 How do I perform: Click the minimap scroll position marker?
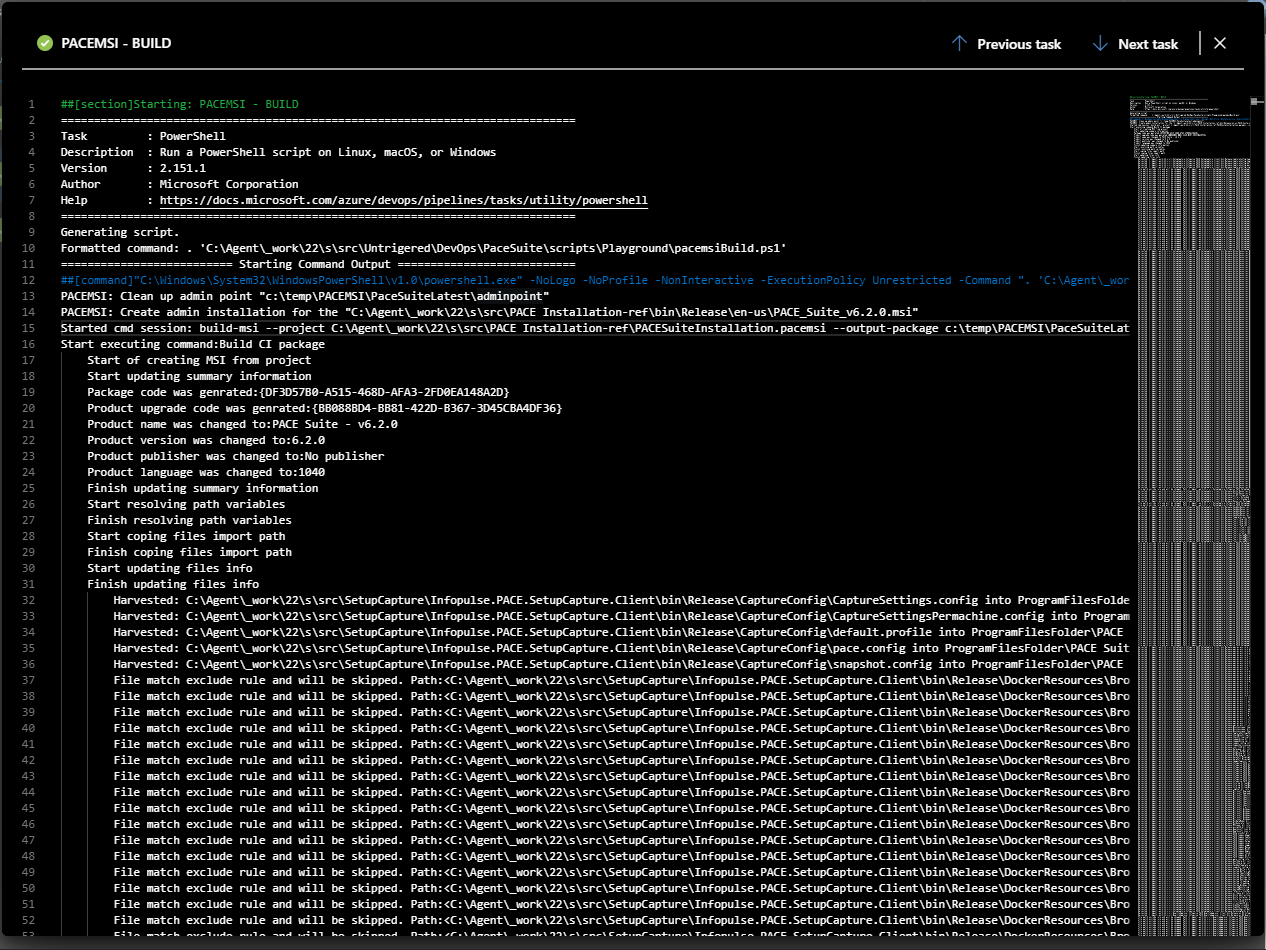pos(1256,101)
